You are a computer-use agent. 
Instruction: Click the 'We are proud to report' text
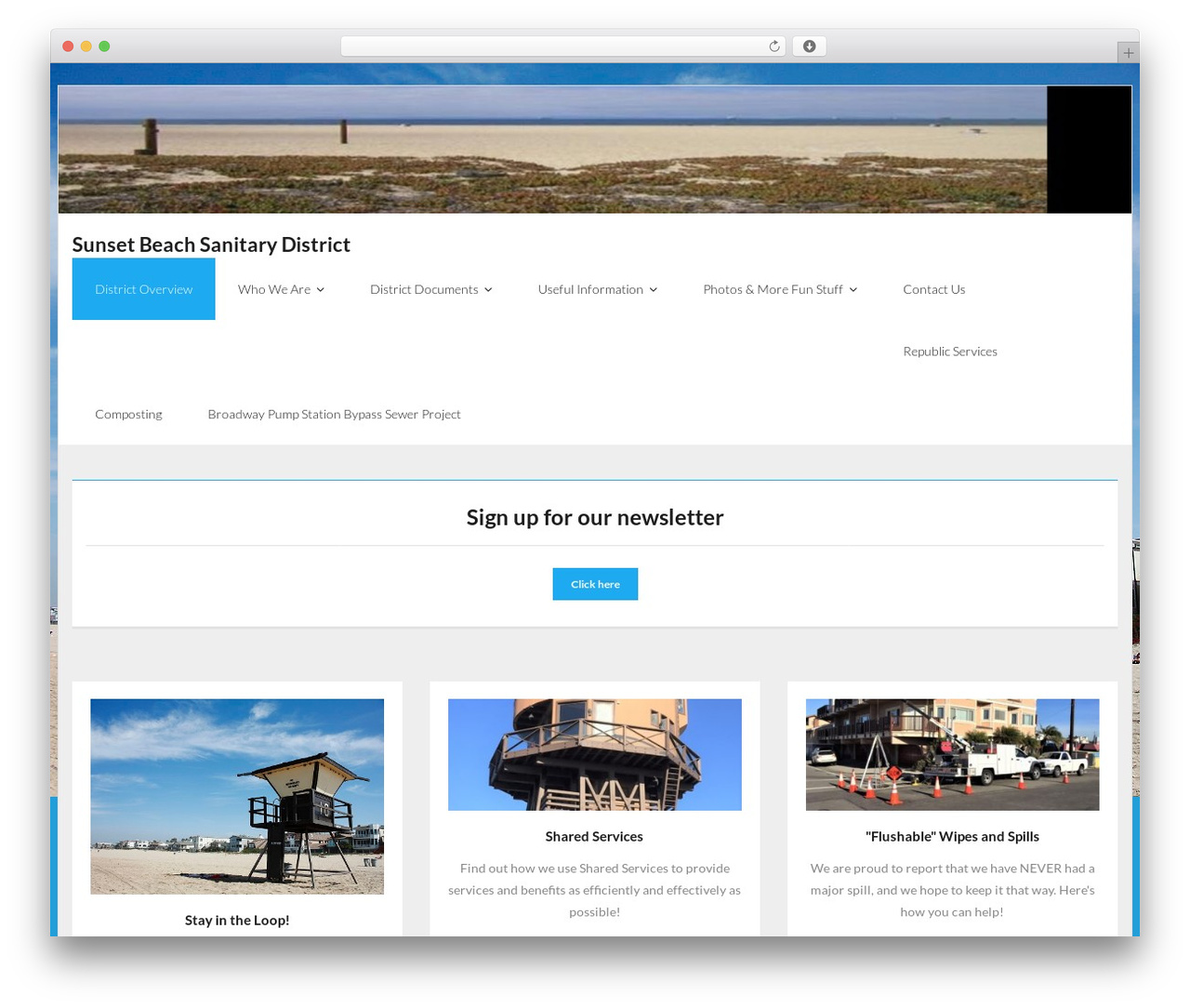[952, 890]
